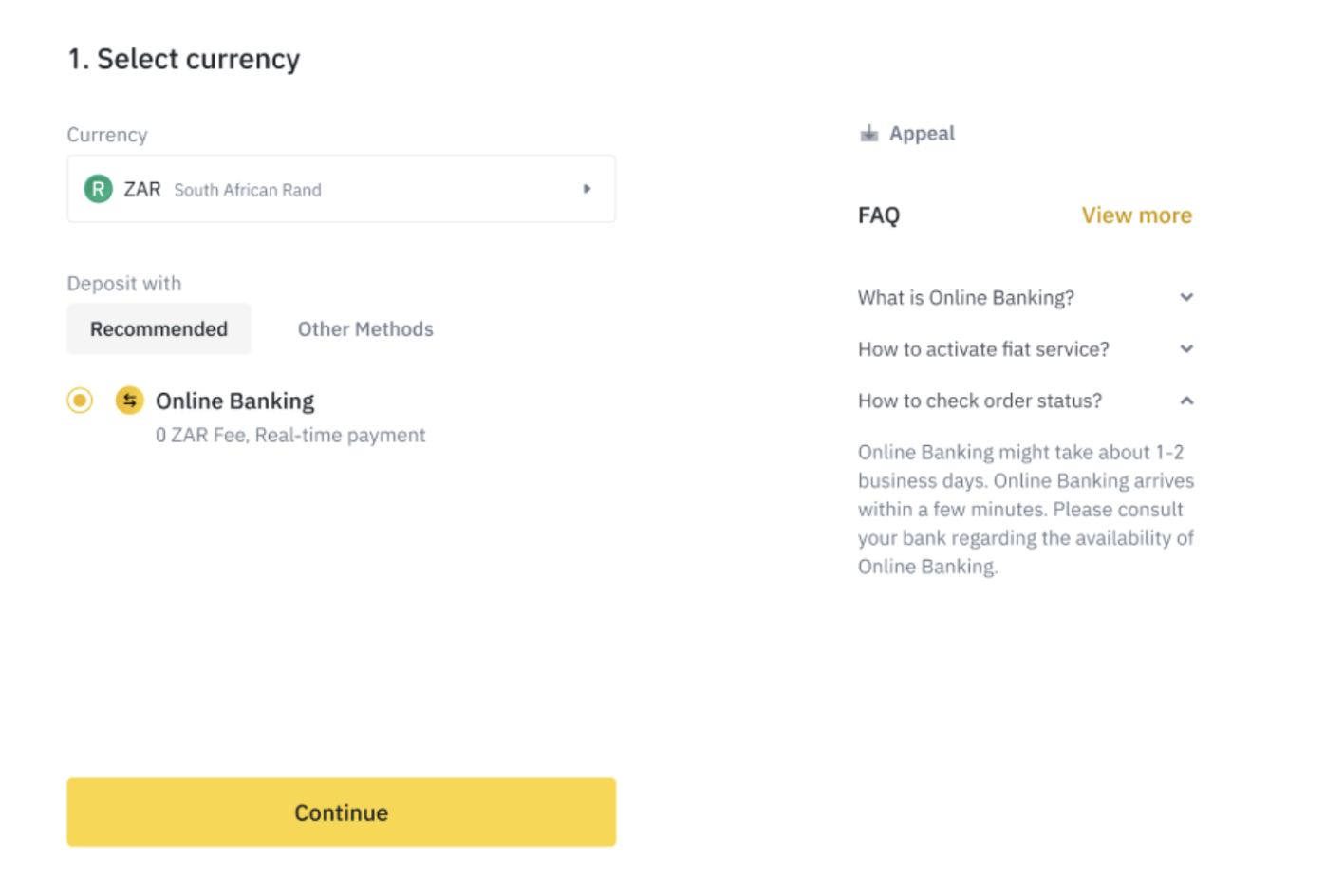The image size is (1325, 896).
Task: Click the "0 ZAR Fee, Real-time payment" description
Action: coord(290,436)
